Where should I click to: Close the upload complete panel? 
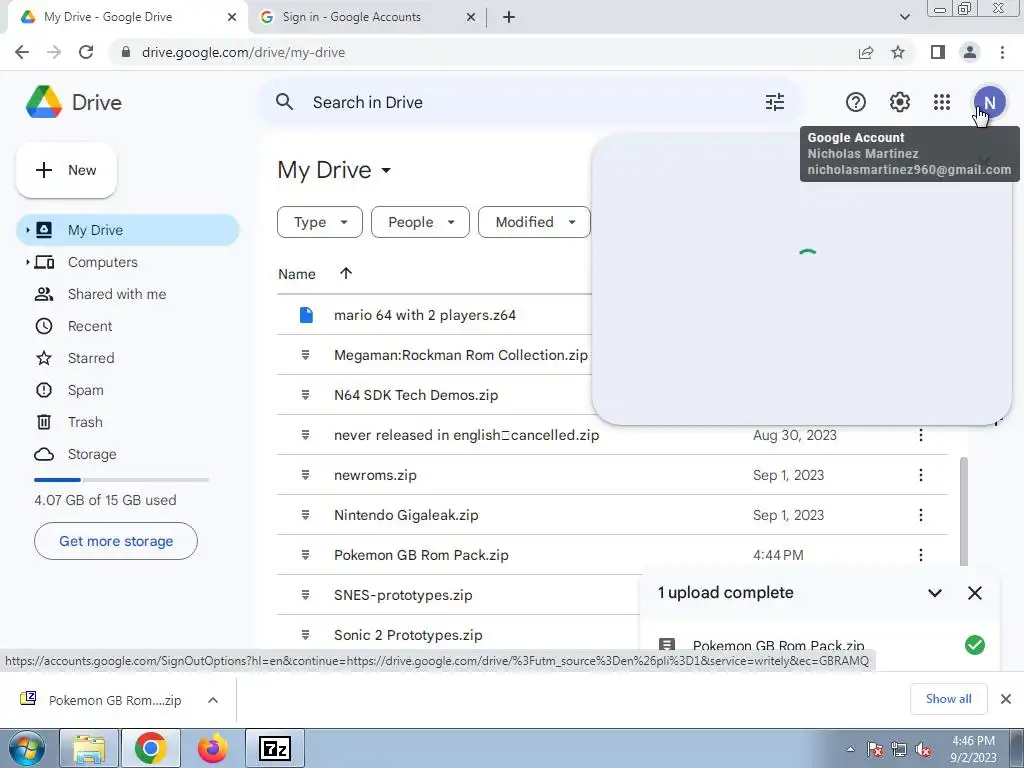(974, 593)
